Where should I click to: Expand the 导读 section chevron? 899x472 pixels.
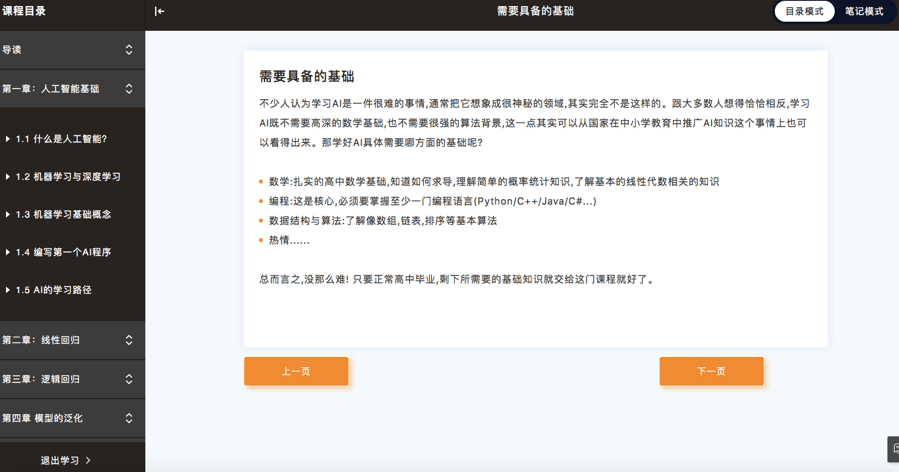129,50
